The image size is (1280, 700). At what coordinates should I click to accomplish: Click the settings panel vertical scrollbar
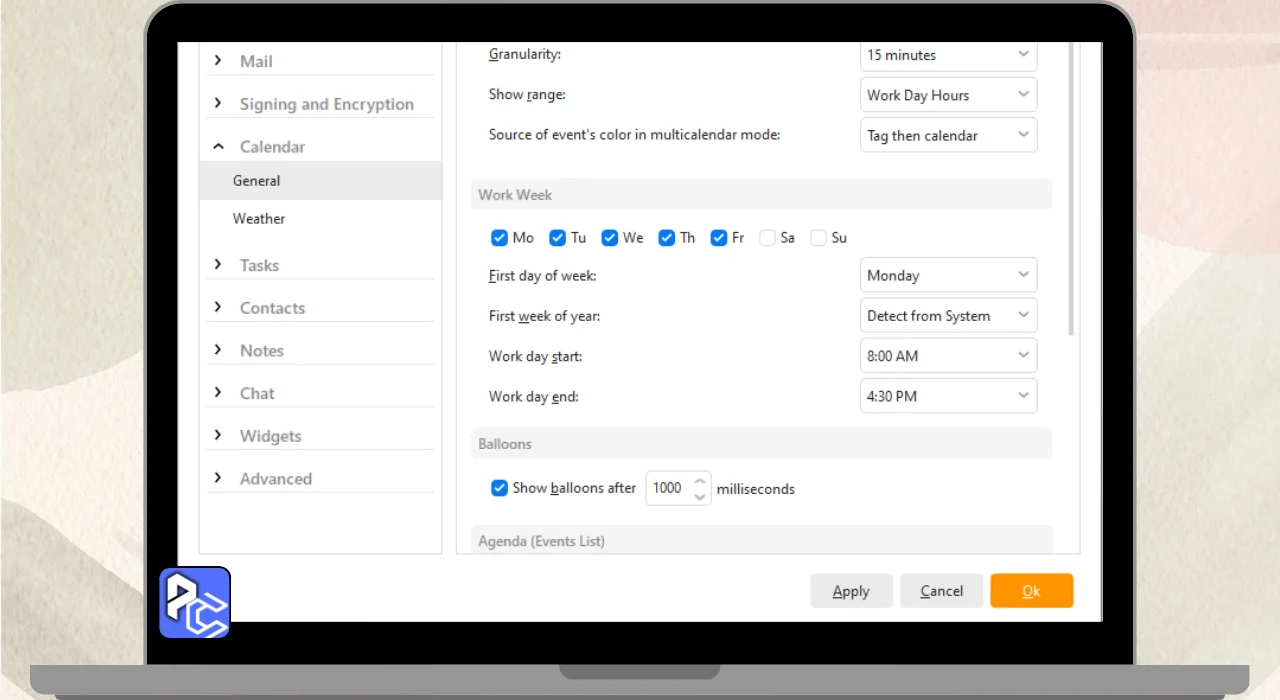click(x=1072, y=200)
